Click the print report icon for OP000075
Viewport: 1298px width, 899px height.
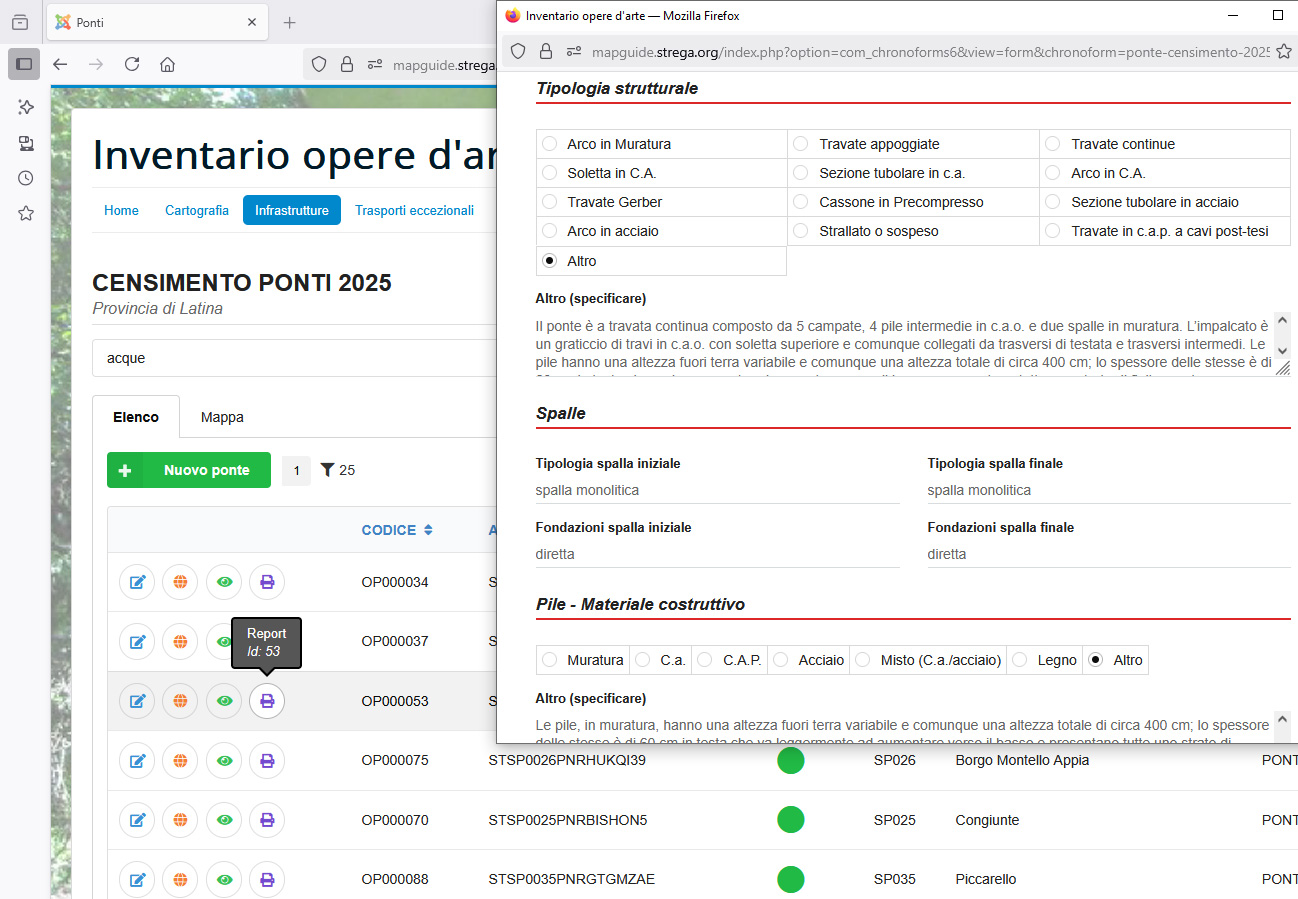coord(267,761)
